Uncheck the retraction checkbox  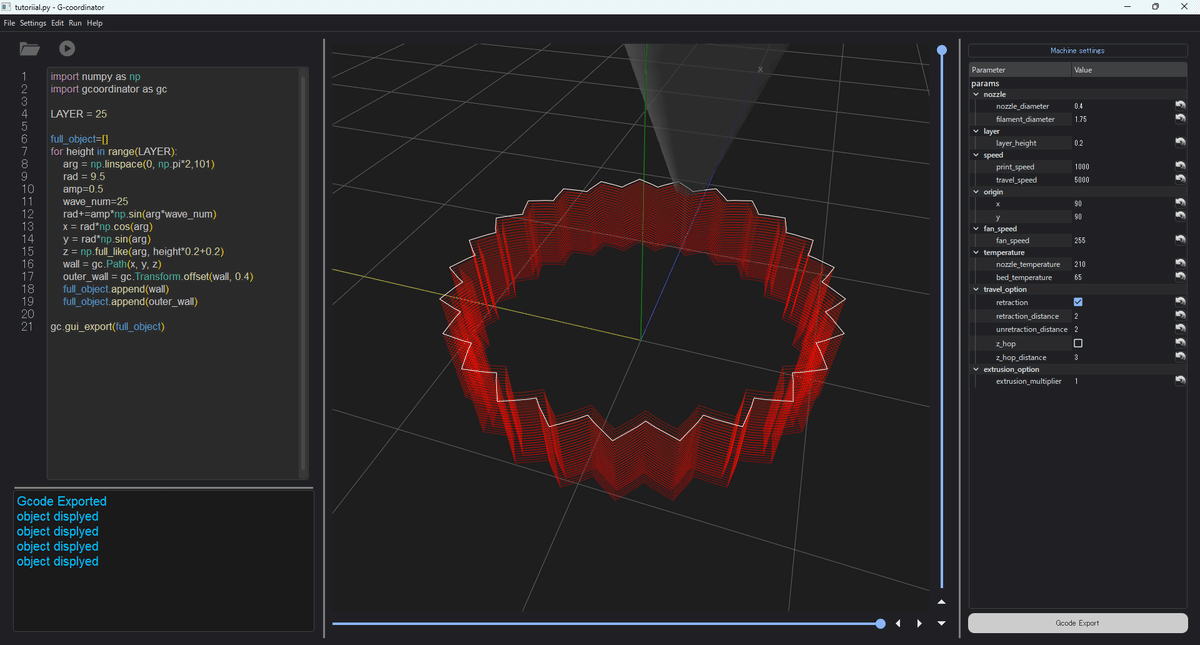(1078, 302)
